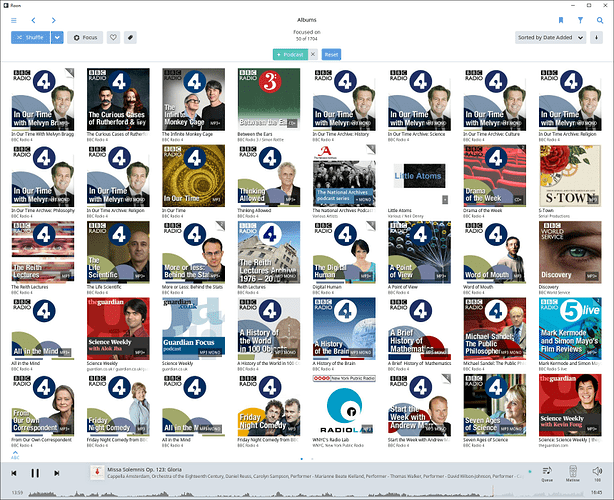Click the 'The Reith Lectures' album title text
The height and width of the screenshot is (500, 614).
click(30, 287)
